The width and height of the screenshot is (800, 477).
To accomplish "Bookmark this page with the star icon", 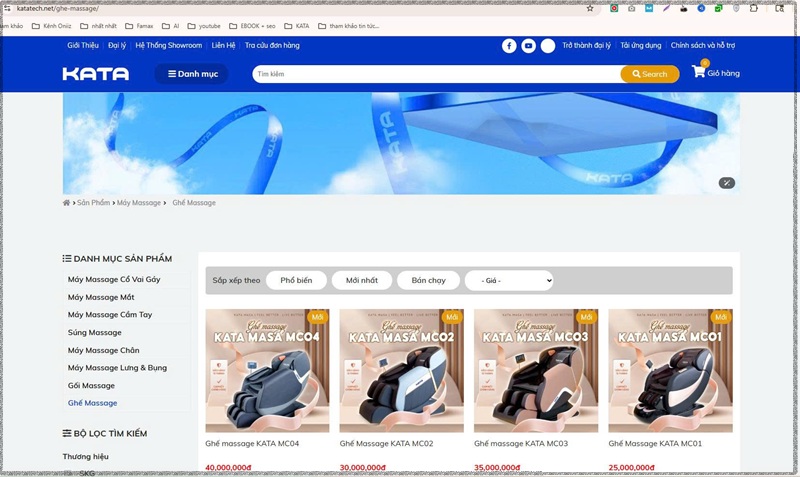I will click(590, 8).
